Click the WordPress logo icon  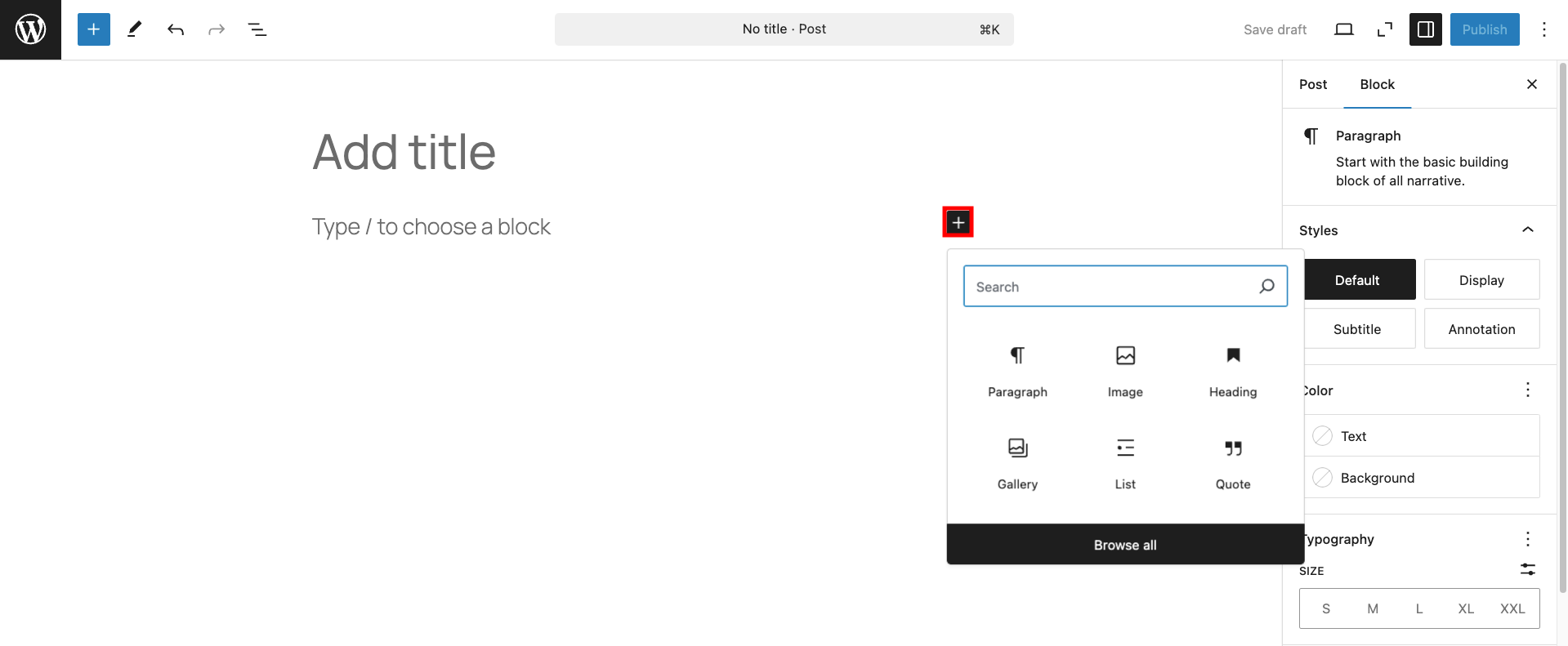[30, 29]
